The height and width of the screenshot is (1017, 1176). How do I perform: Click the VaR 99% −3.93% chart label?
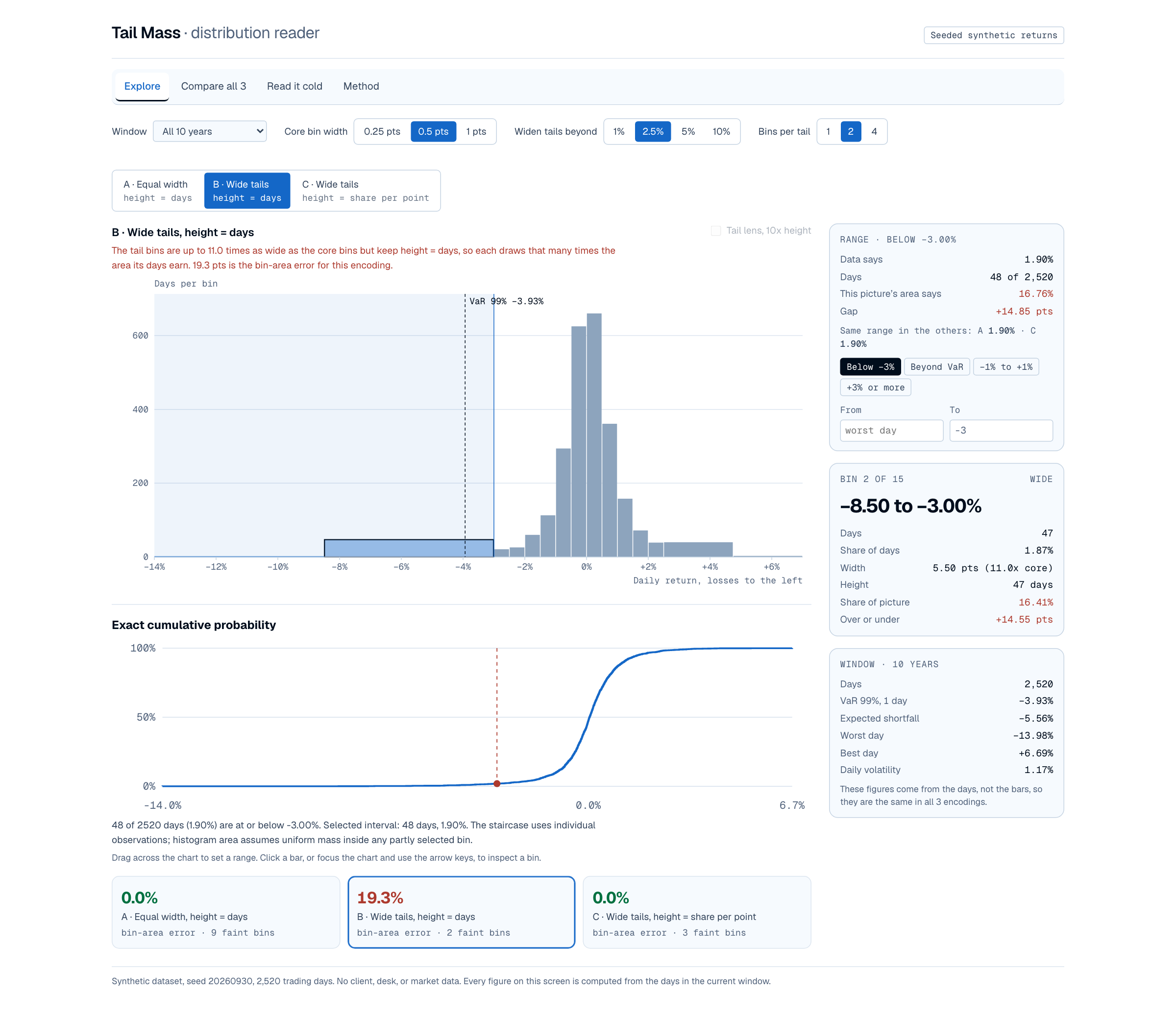pyautogui.click(x=506, y=301)
